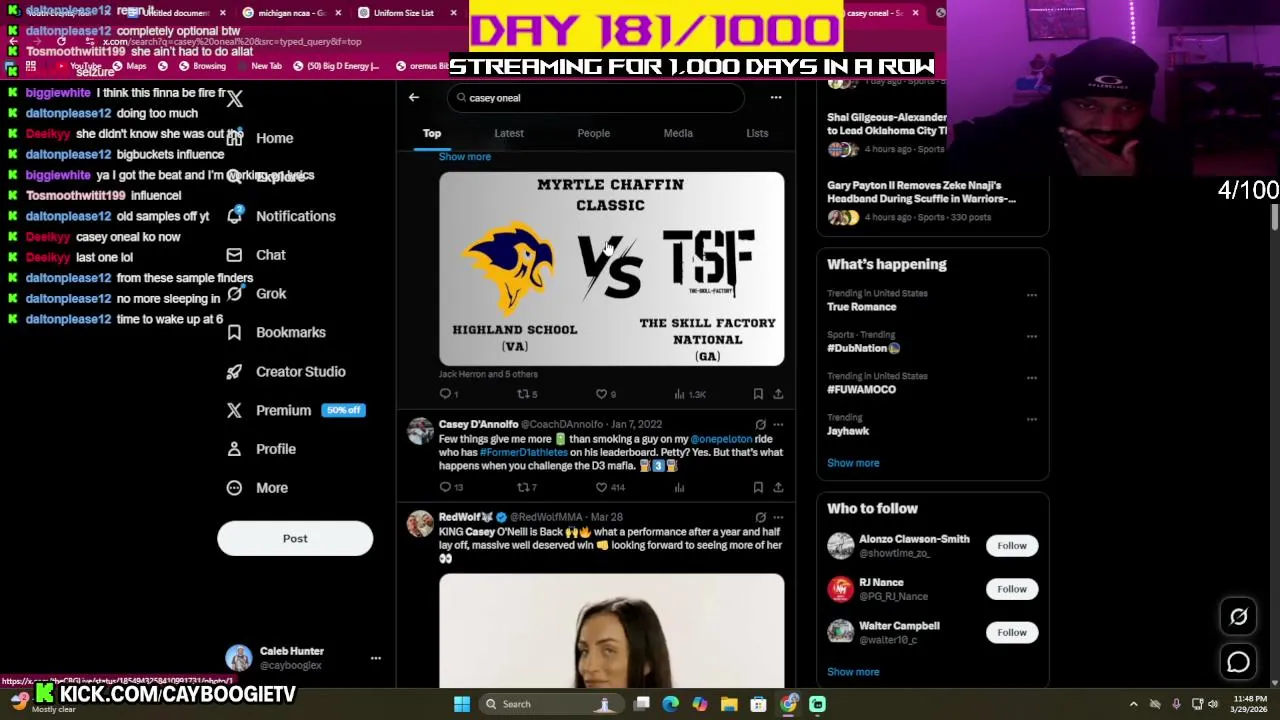Show more under What's happening

853,463
